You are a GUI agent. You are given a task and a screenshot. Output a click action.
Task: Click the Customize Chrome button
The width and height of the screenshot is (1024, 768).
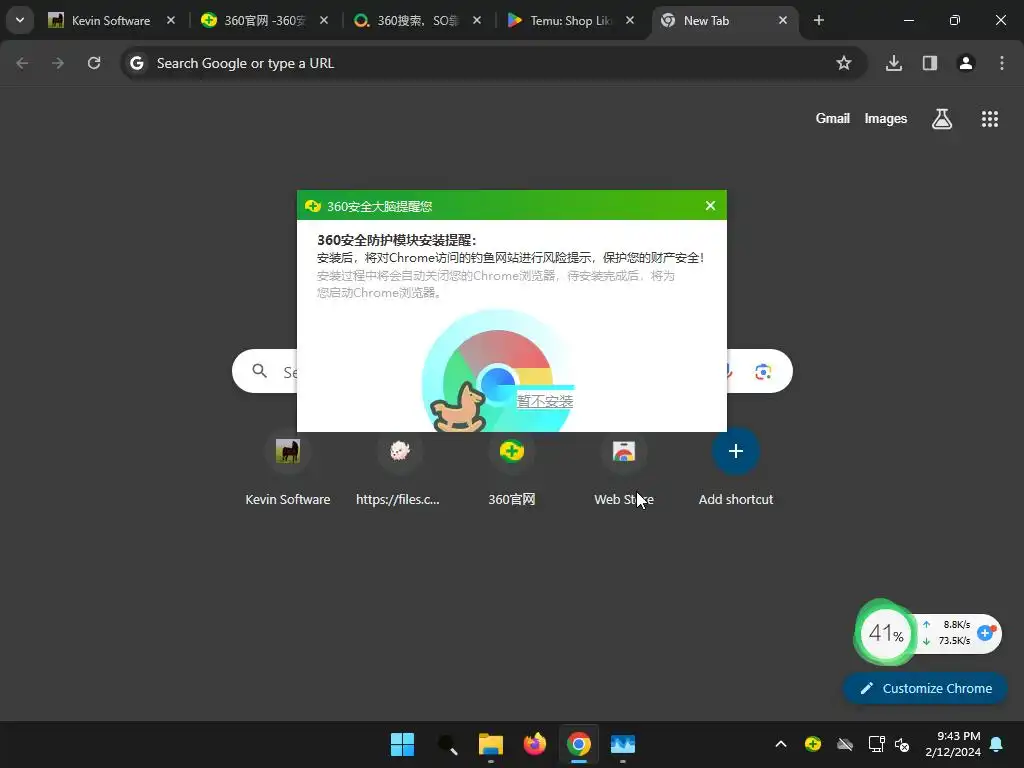coord(925,688)
